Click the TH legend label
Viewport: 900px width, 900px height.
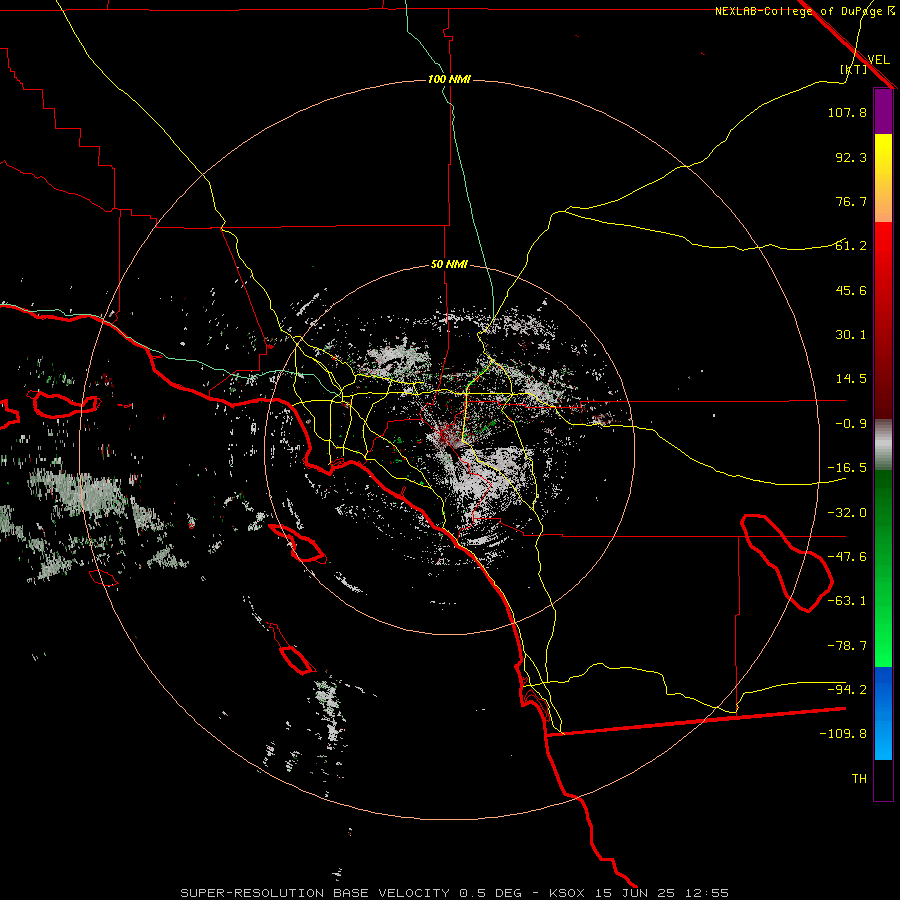coord(859,779)
